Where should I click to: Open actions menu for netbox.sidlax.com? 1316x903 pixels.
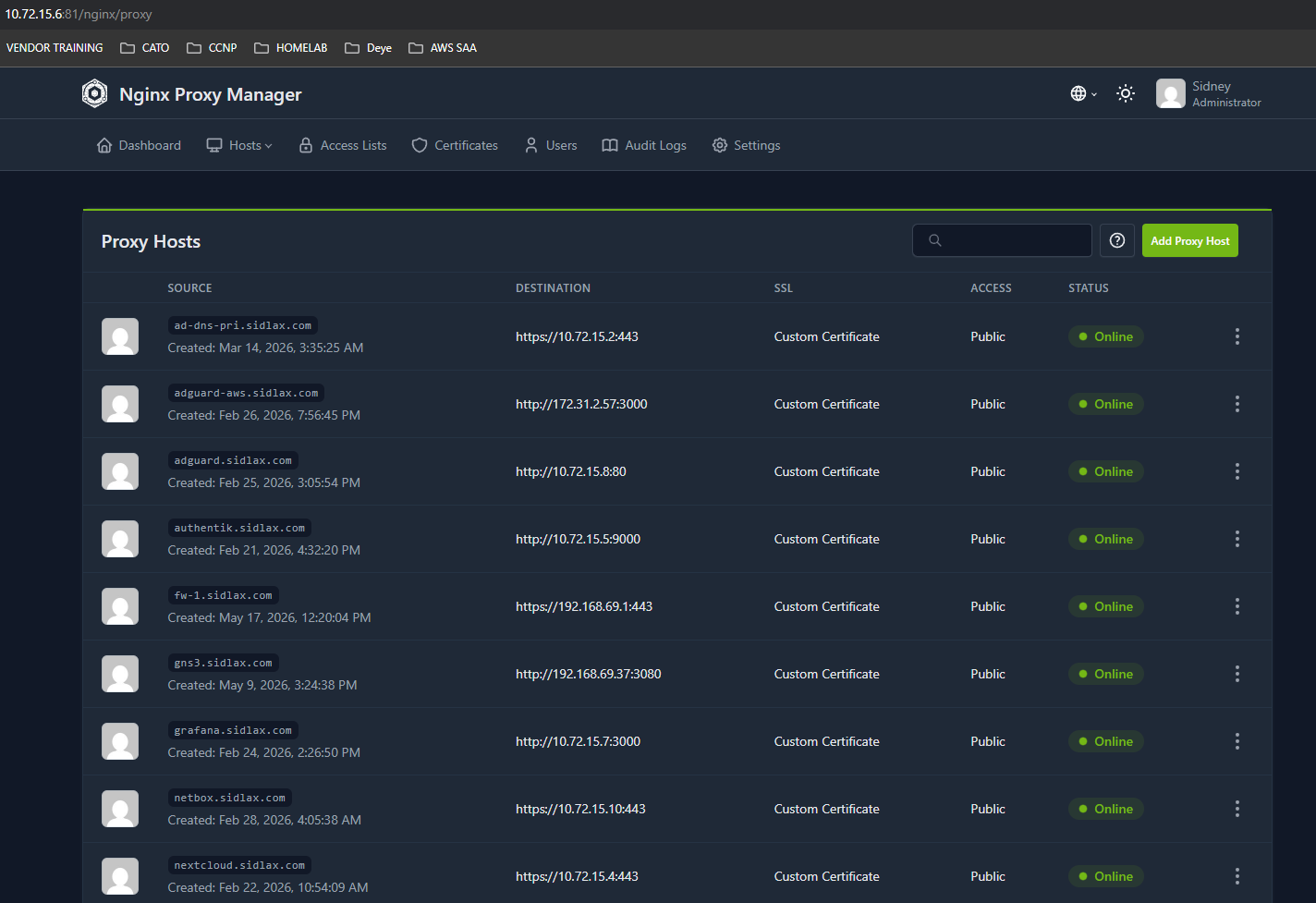[x=1237, y=809]
